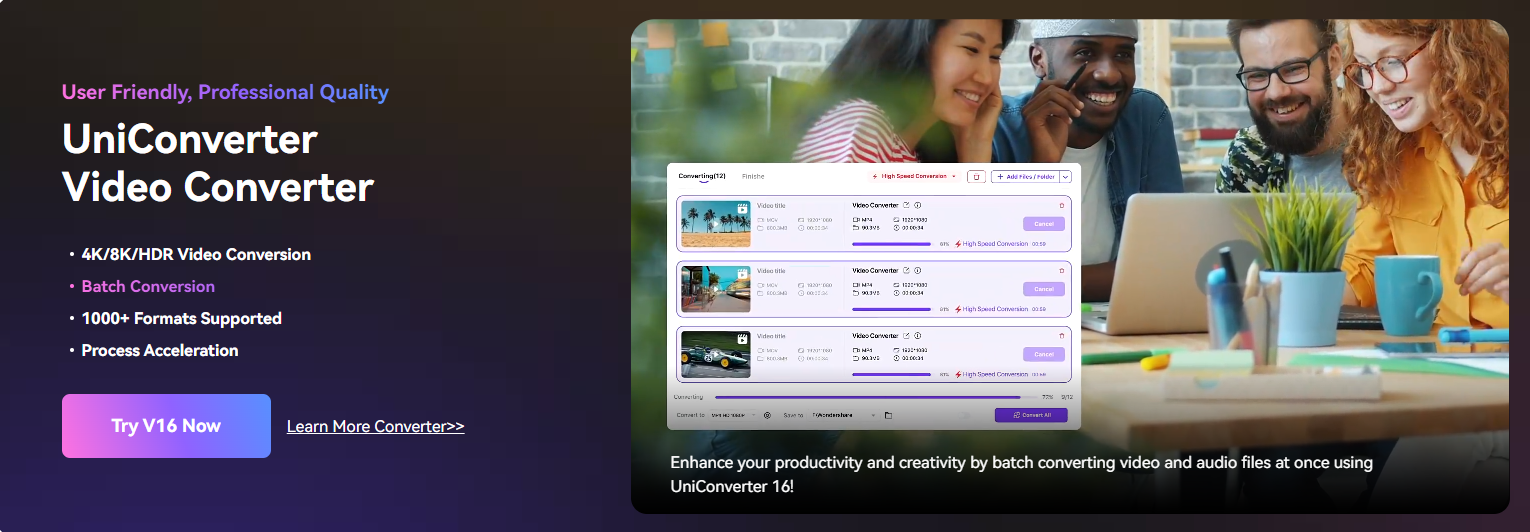The width and height of the screenshot is (1530, 532).
Task: Click the info icon in the race car row
Action: [918, 335]
